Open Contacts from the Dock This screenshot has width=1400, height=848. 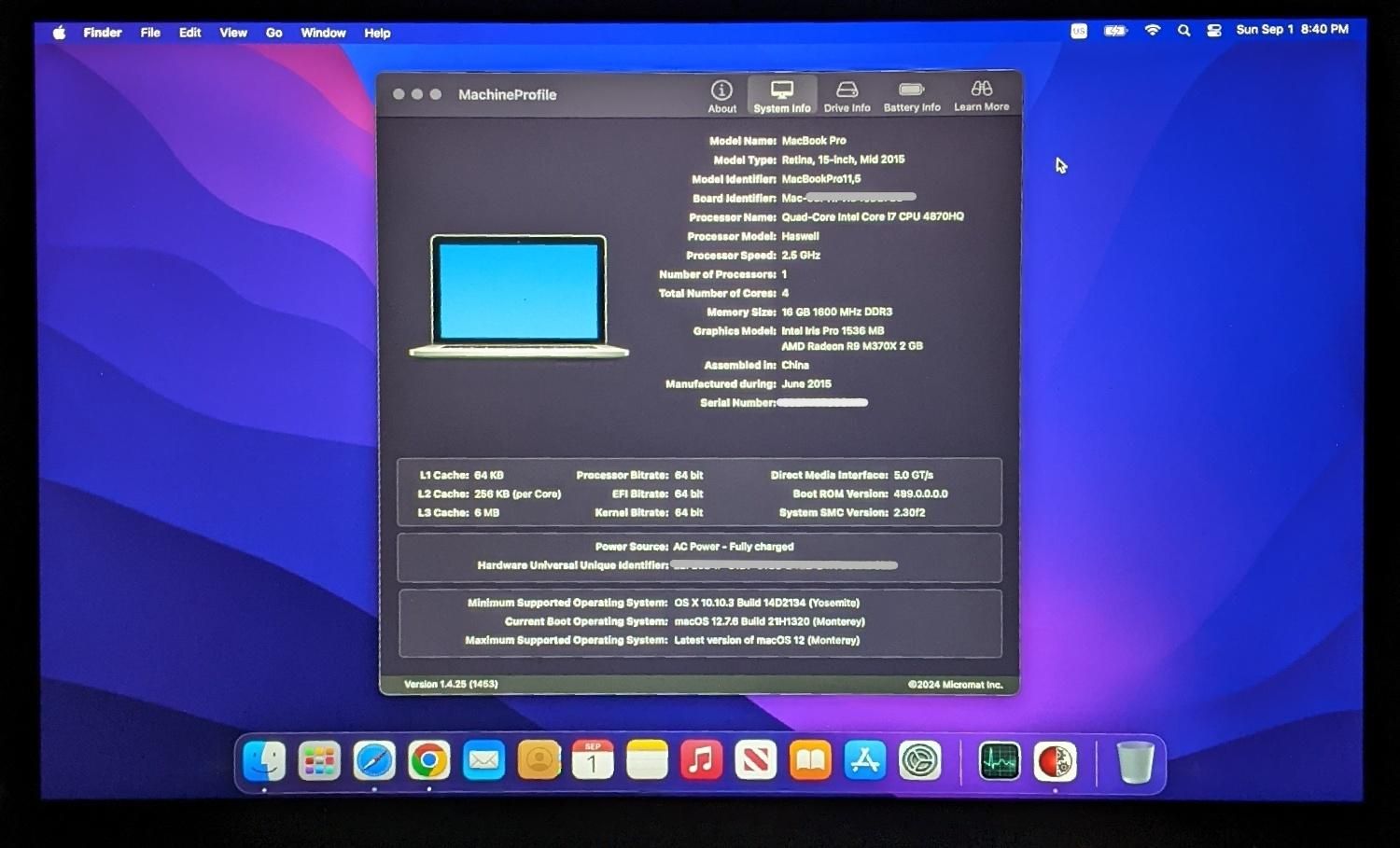click(x=539, y=761)
